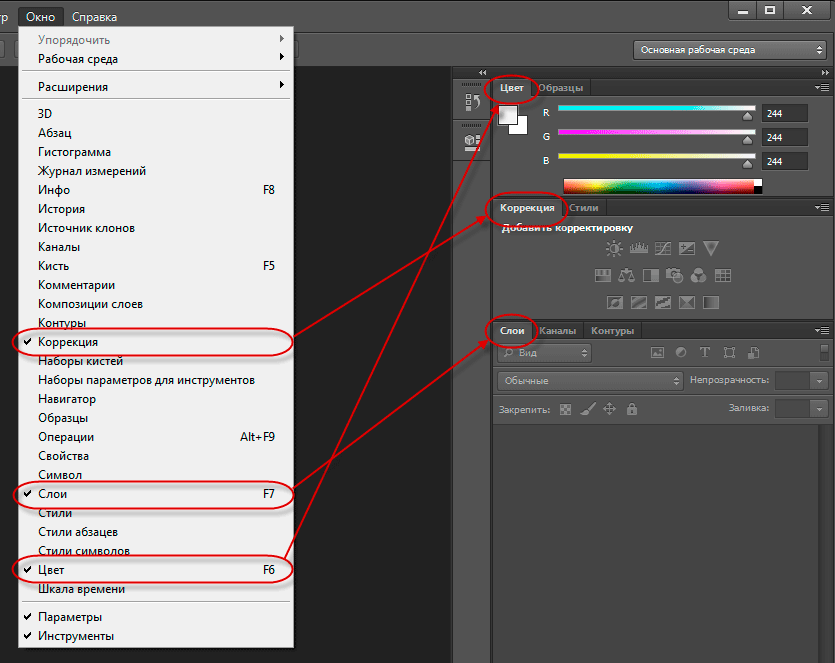The width and height of the screenshot is (835, 663).
Task: Add a Channel Mixer adjustment (three circles)
Action: pyautogui.click(x=698, y=275)
